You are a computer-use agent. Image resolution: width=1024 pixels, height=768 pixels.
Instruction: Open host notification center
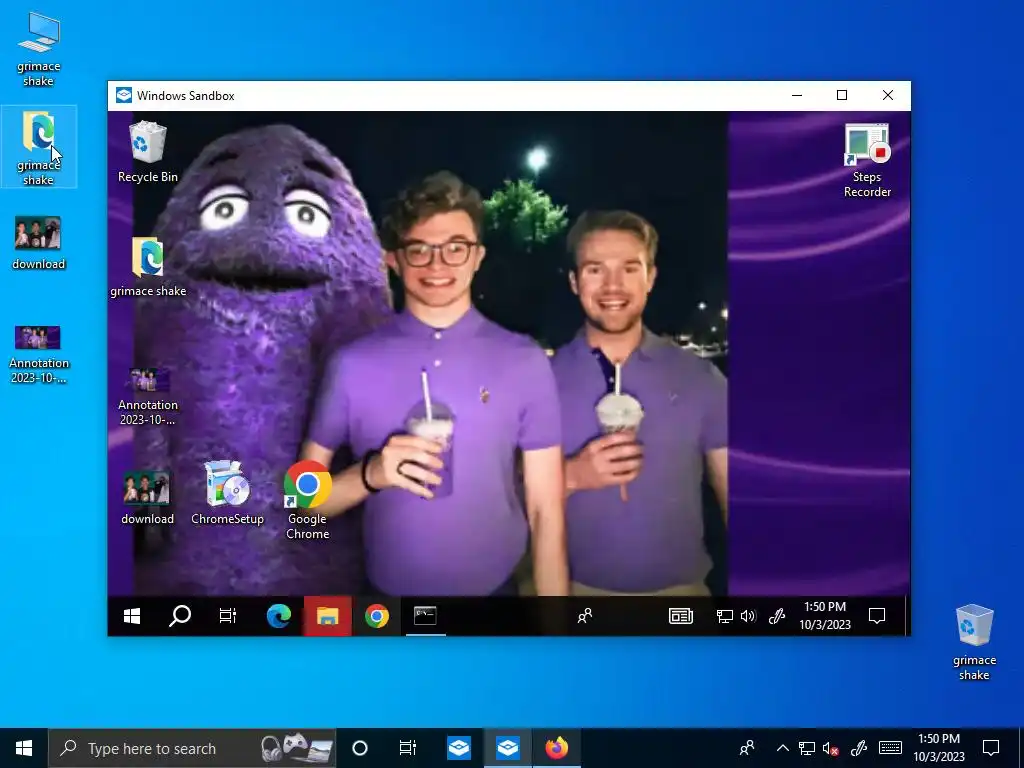coord(991,748)
